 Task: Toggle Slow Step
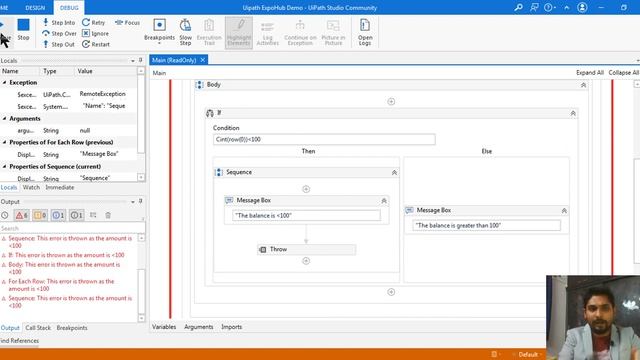click(x=185, y=32)
